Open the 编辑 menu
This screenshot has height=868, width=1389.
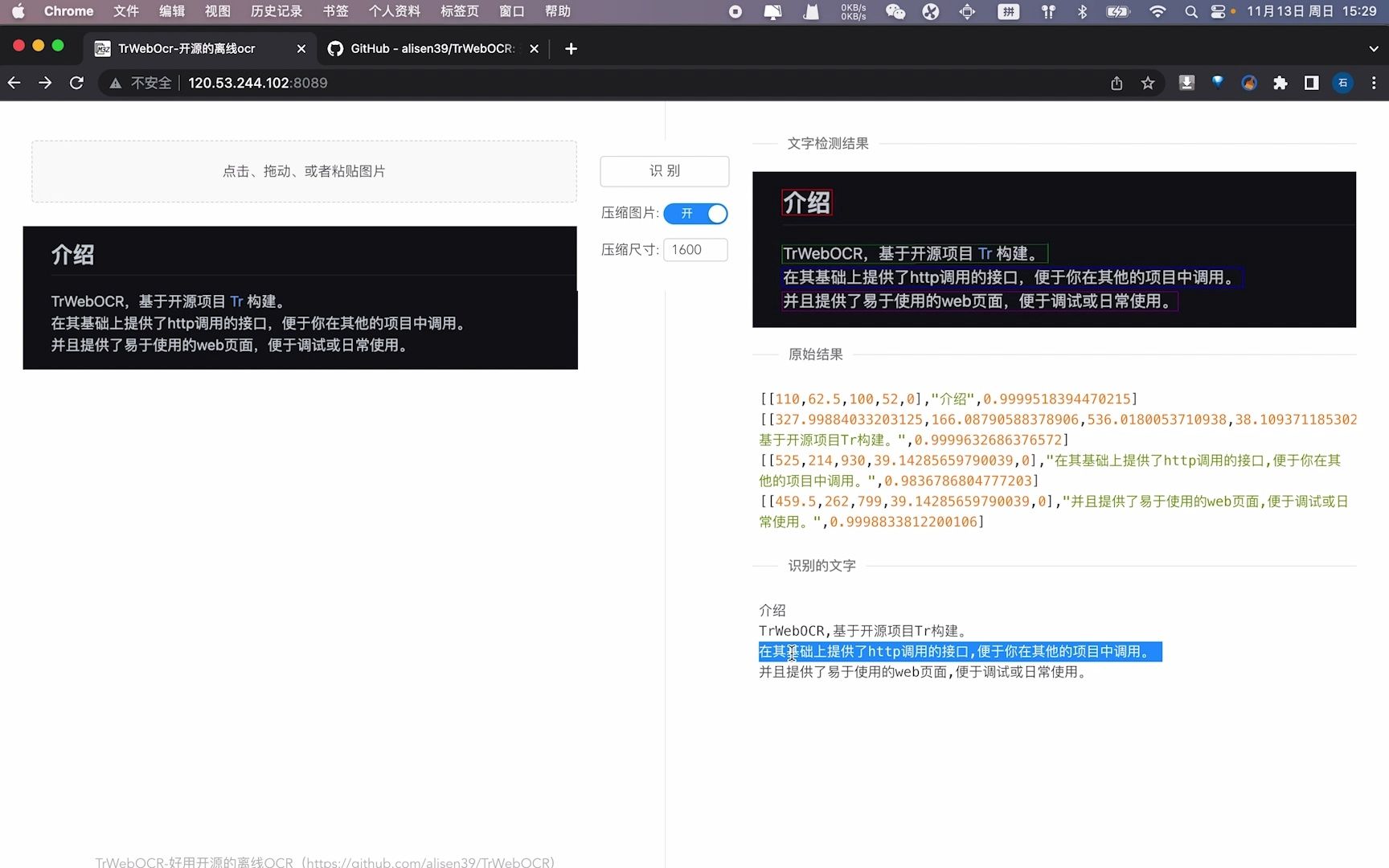pyautogui.click(x=172, y=11)
